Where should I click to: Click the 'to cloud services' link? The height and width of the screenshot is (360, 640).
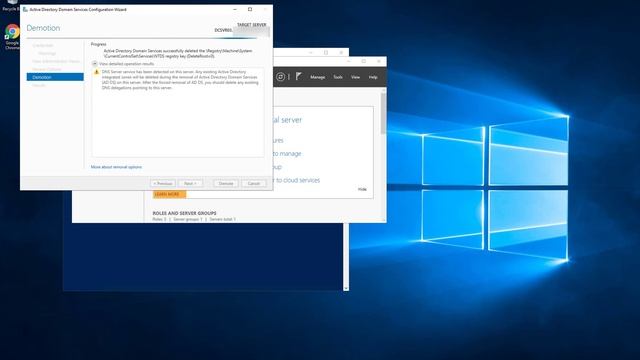click(298, 180)
